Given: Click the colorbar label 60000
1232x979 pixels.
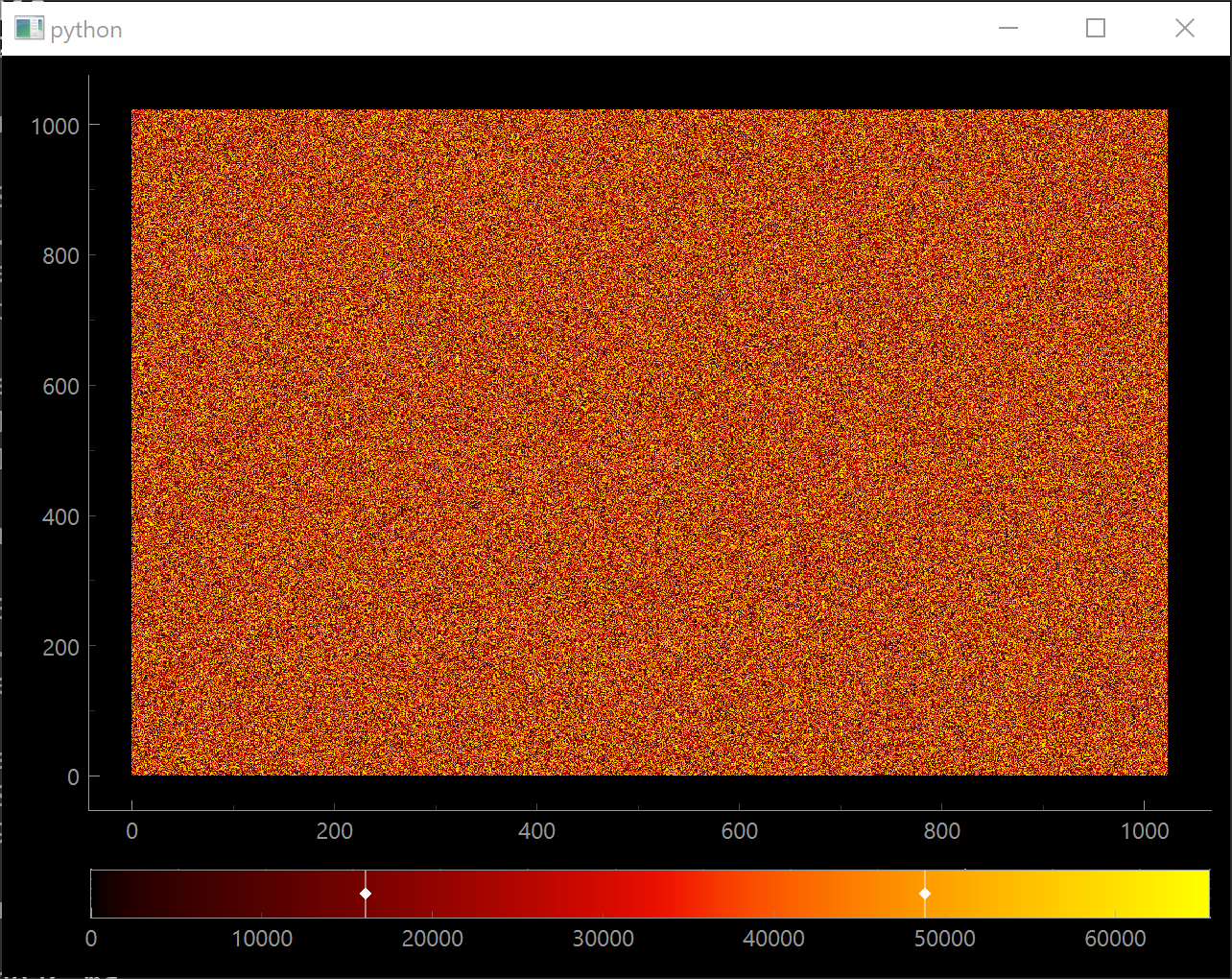Looking at the screenshot, I should (x=1116, y=939).
